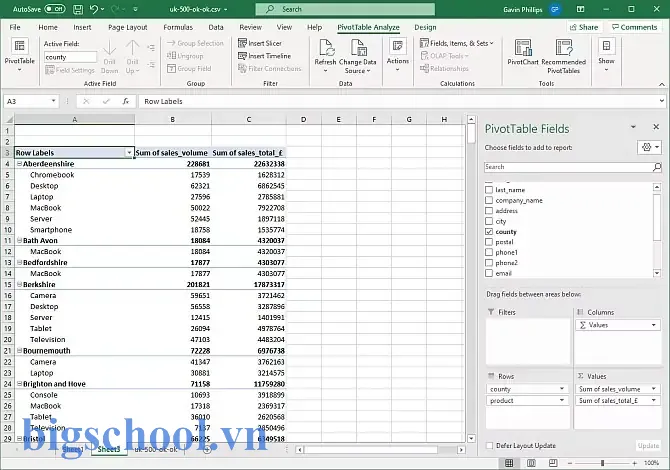Click the Active Field name box
The width and height of the screenshot is (670, 470).
point(70,57)
